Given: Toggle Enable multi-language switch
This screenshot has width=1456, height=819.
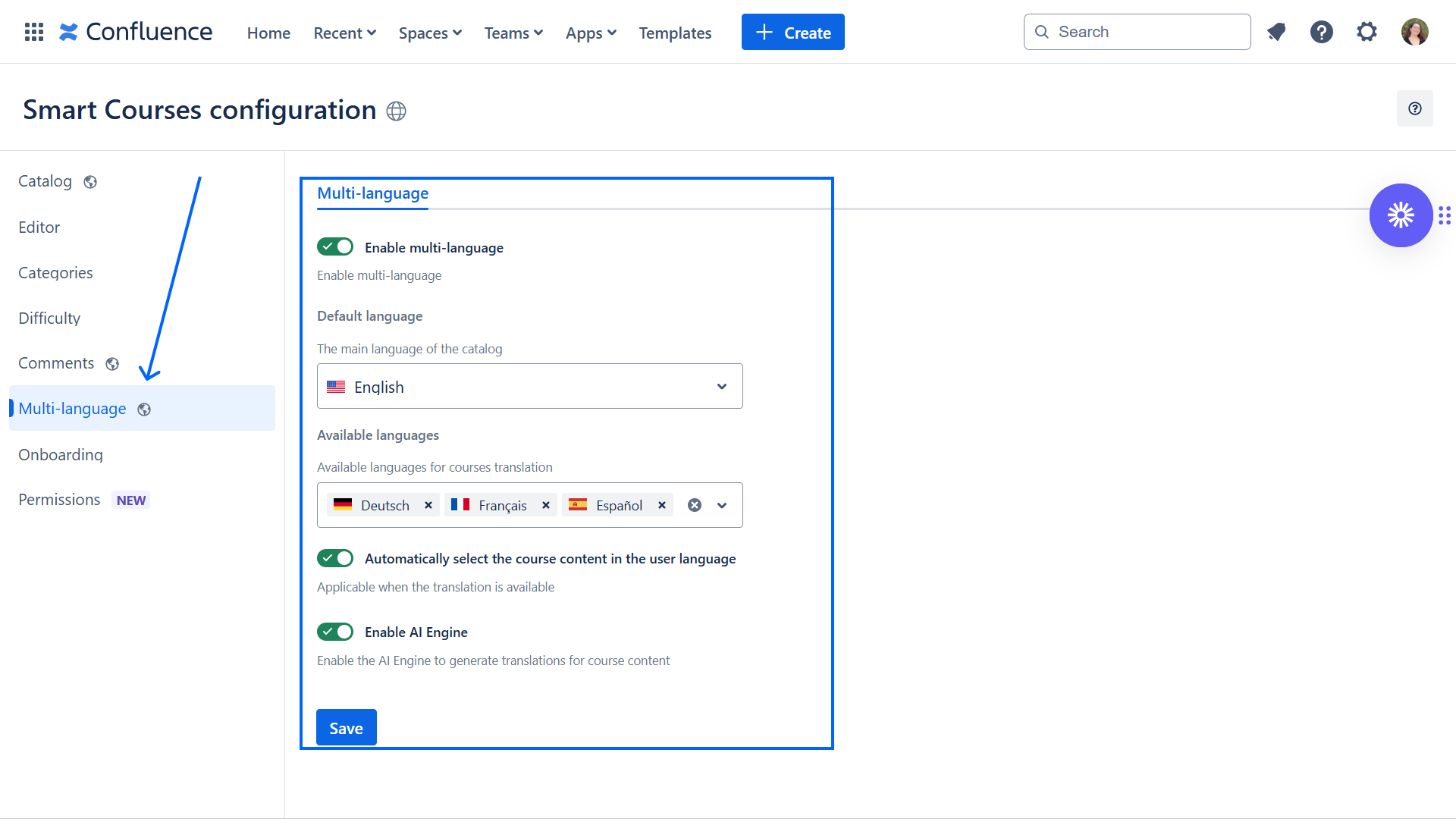Looking at the screenshot, I should (x=335, y=247).
